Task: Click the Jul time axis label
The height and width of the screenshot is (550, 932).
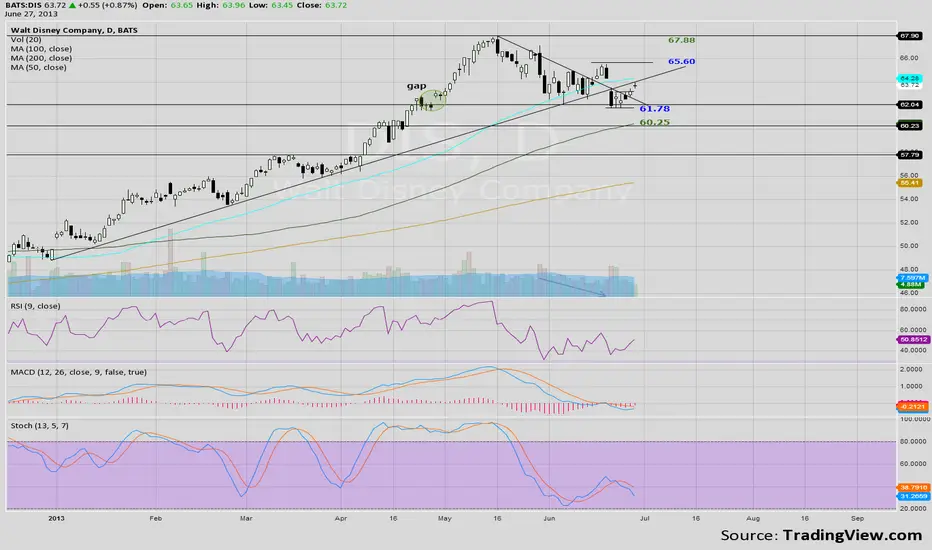Action: coord(644,518)
